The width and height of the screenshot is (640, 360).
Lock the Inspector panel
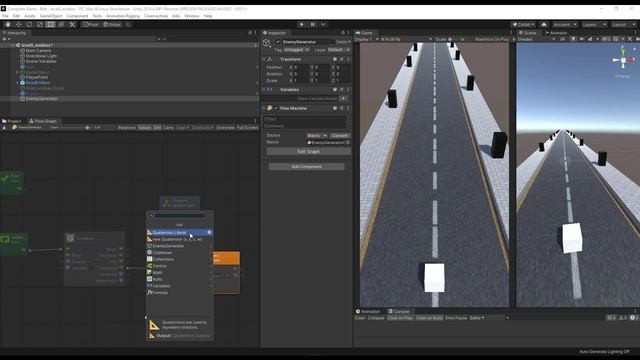point(343,33)
